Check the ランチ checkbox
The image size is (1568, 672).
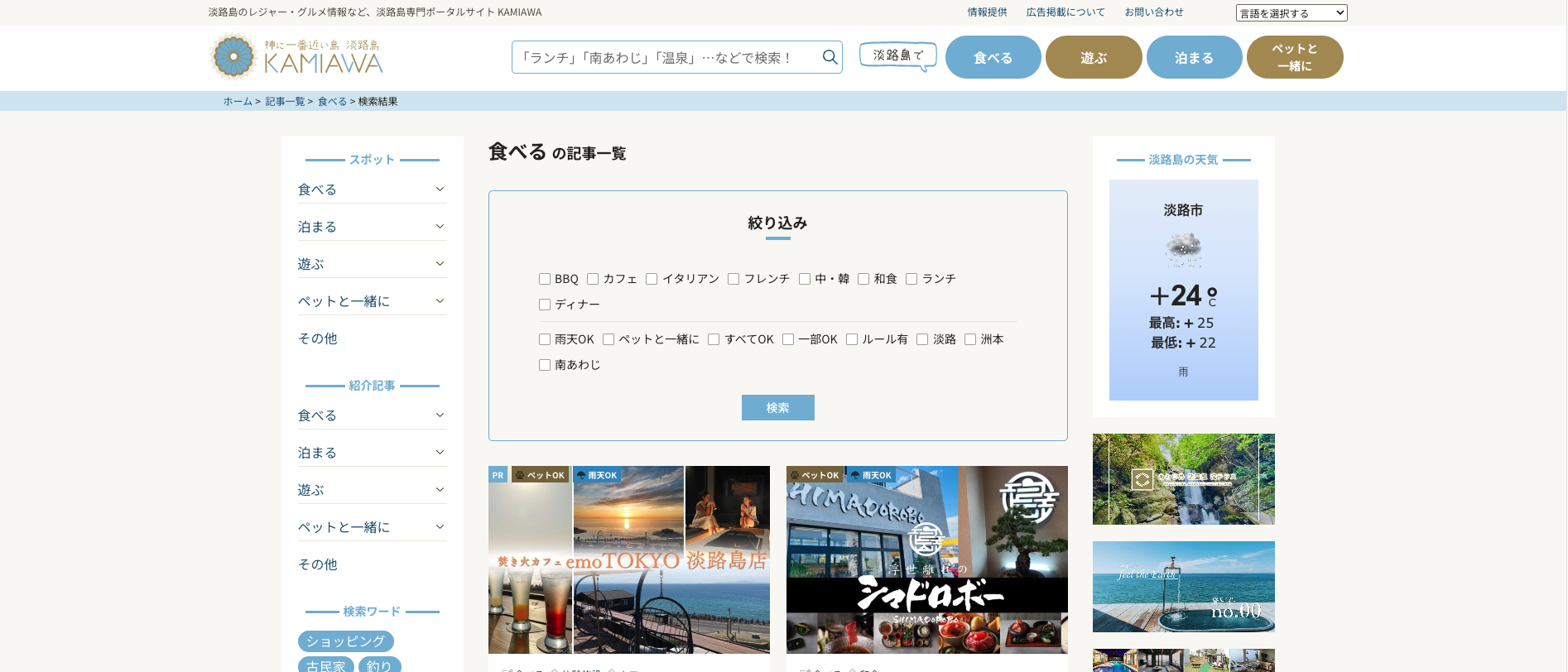pos(911,279)
